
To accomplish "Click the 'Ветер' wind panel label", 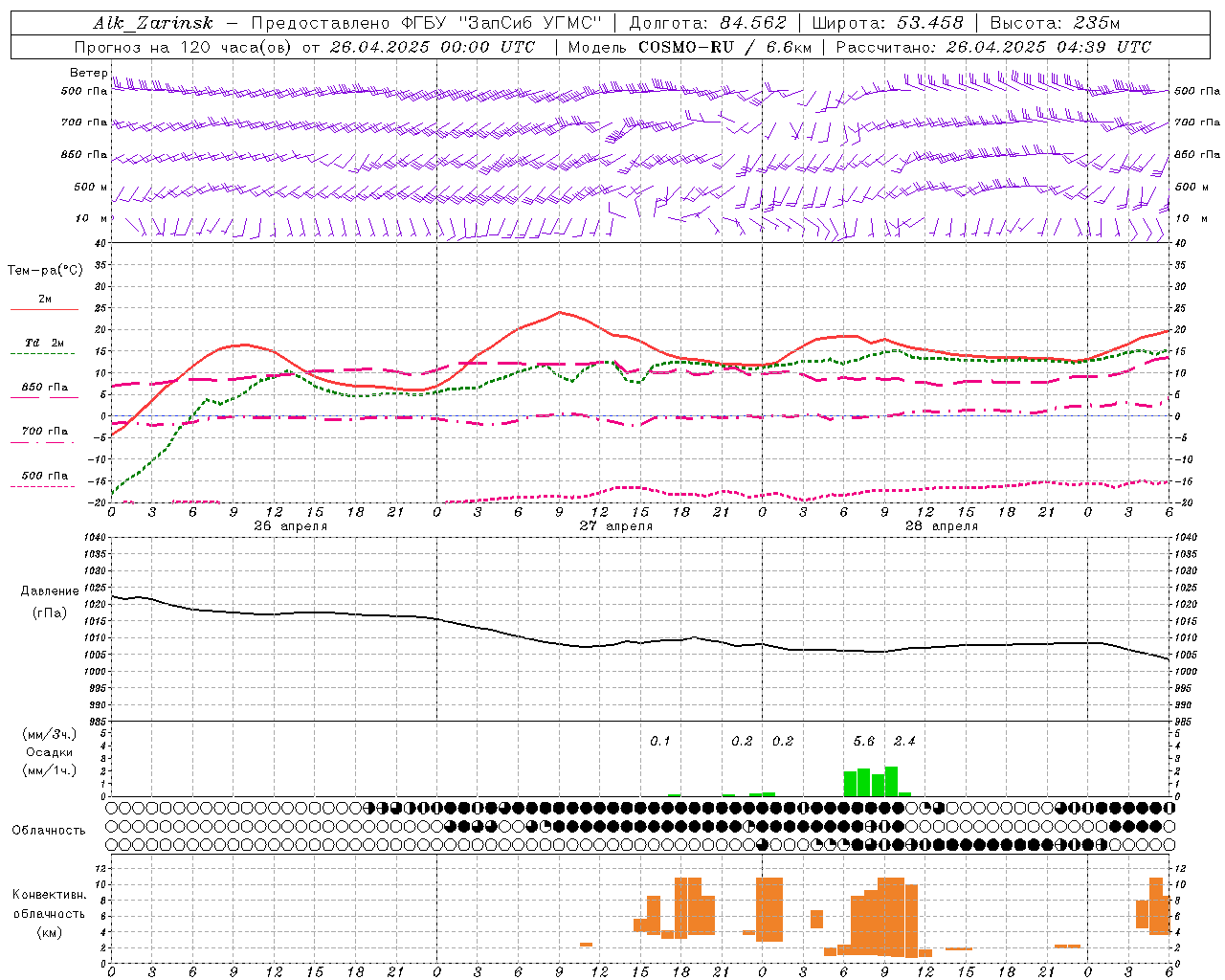I will pos(89,73).
